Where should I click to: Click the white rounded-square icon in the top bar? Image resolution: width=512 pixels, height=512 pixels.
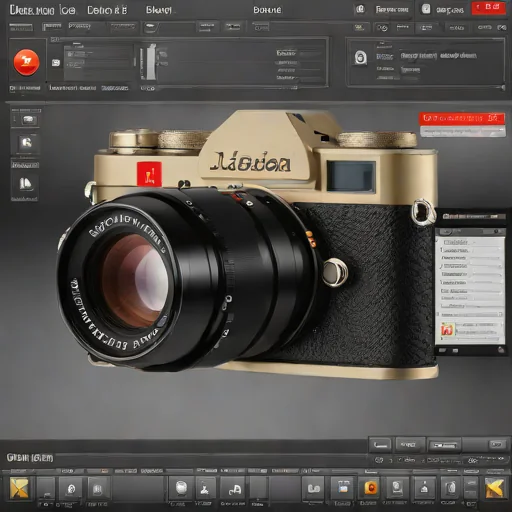(426, 9)
